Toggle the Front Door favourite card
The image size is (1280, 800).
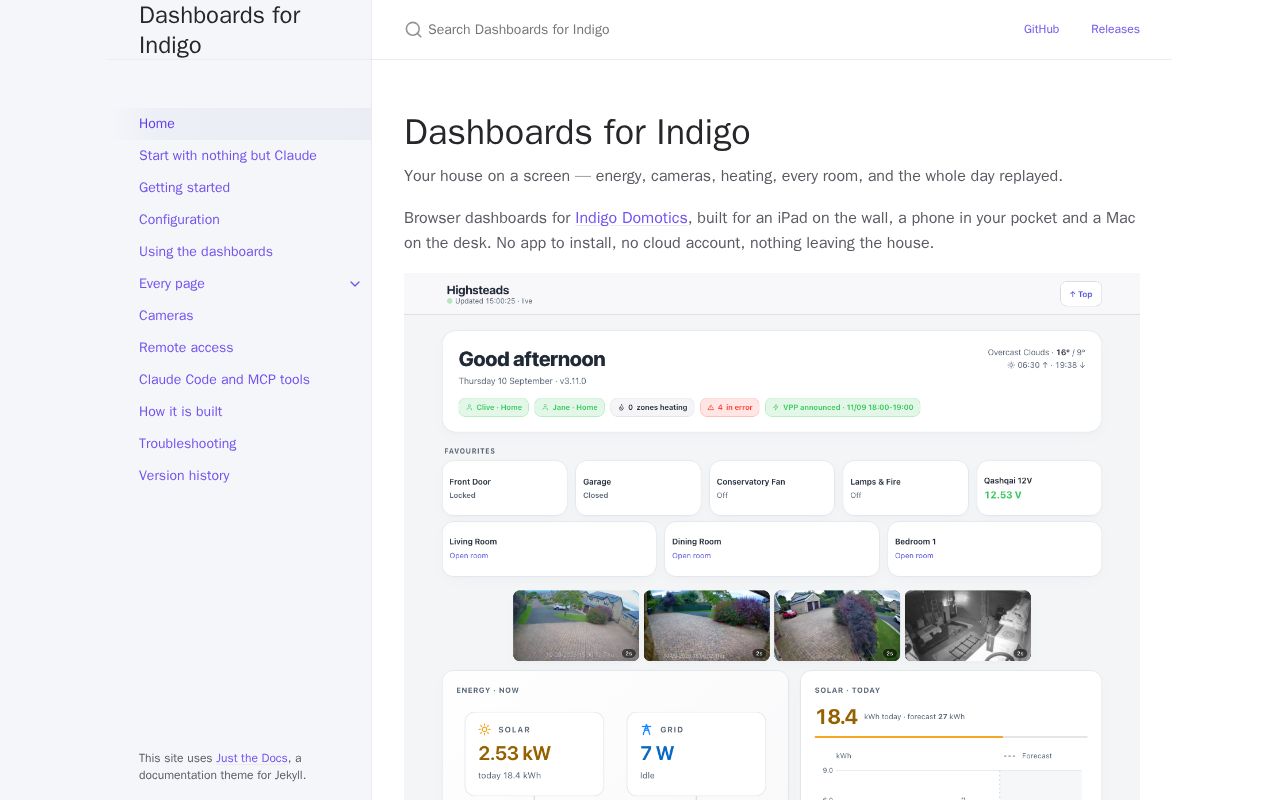coord(504,488)
